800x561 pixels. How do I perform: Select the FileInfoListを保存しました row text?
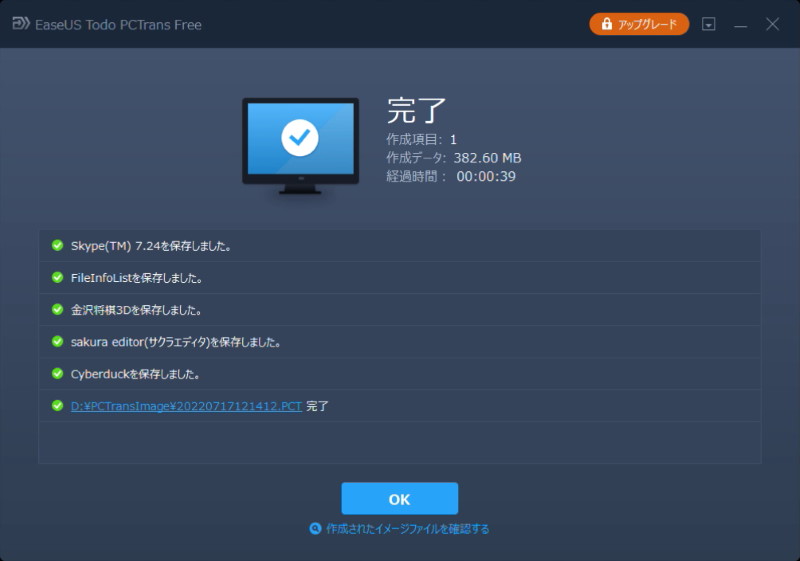[x=137, y=278]
